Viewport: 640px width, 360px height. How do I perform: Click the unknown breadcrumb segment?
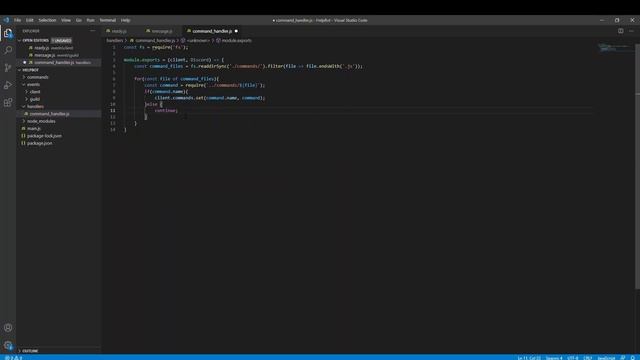point(196,40)
